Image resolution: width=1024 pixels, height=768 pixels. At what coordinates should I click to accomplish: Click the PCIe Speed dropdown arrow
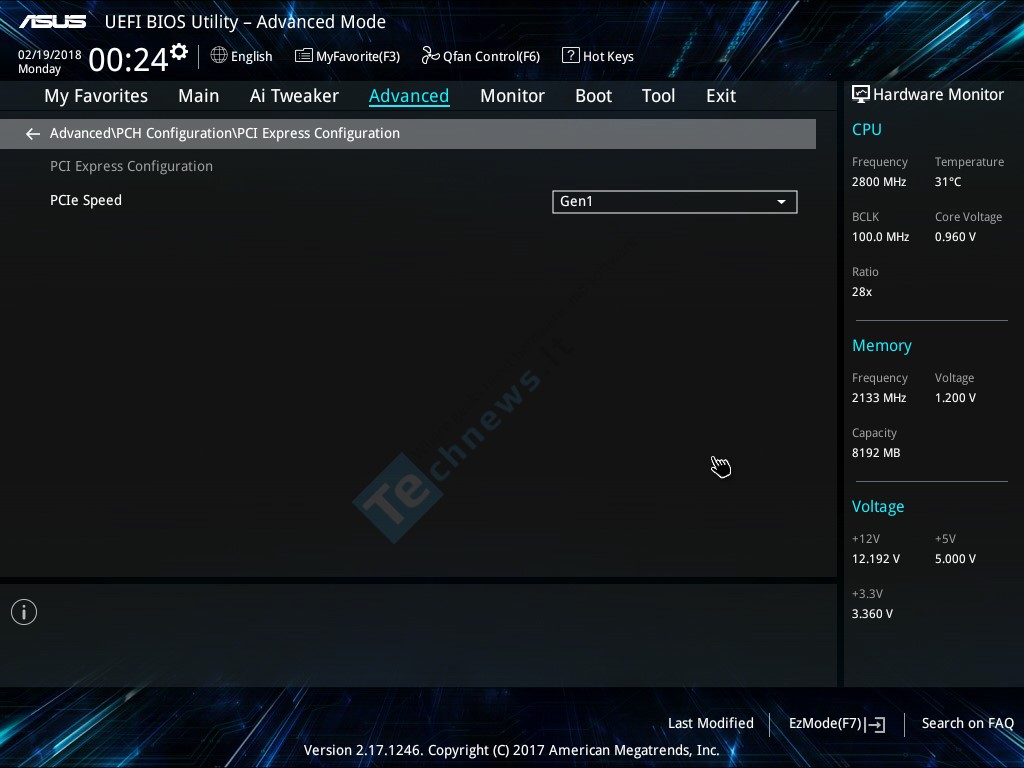(x=781, y=202)
